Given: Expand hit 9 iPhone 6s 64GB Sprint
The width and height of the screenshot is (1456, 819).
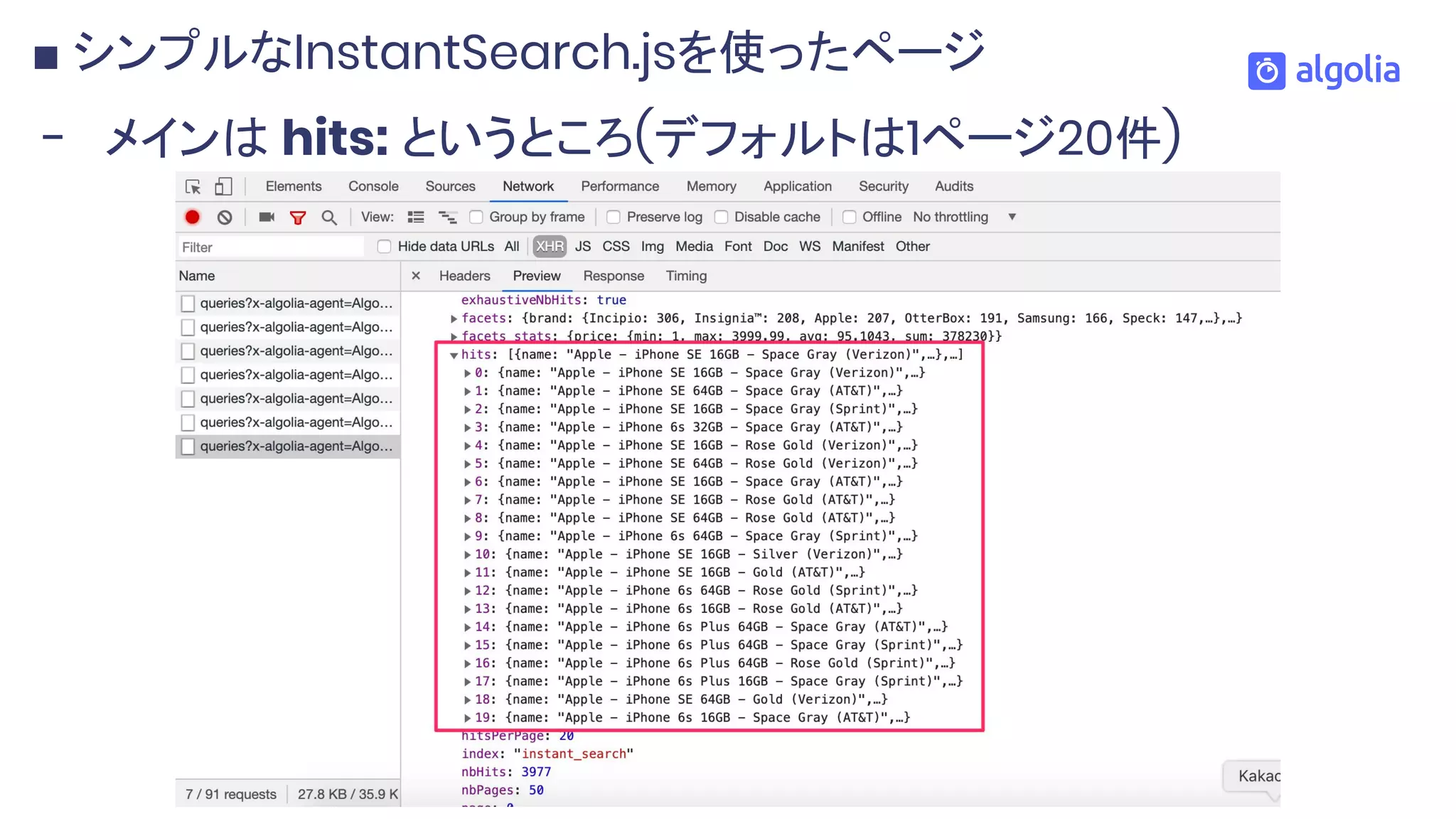Looking at the screenshot, I should pos(467,537).
